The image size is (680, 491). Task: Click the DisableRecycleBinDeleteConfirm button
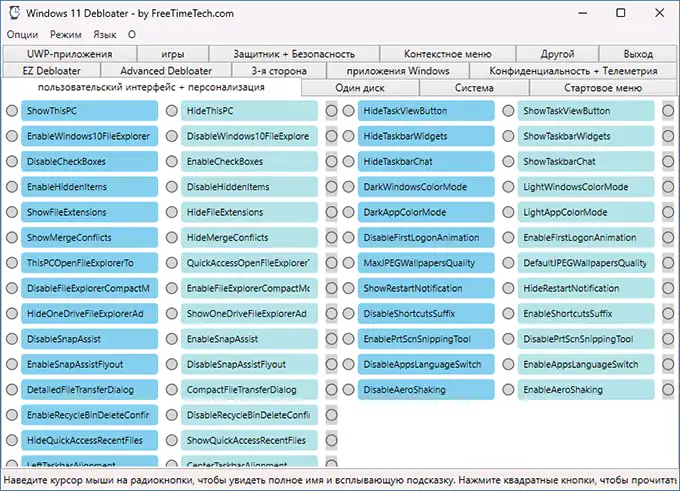249,415
